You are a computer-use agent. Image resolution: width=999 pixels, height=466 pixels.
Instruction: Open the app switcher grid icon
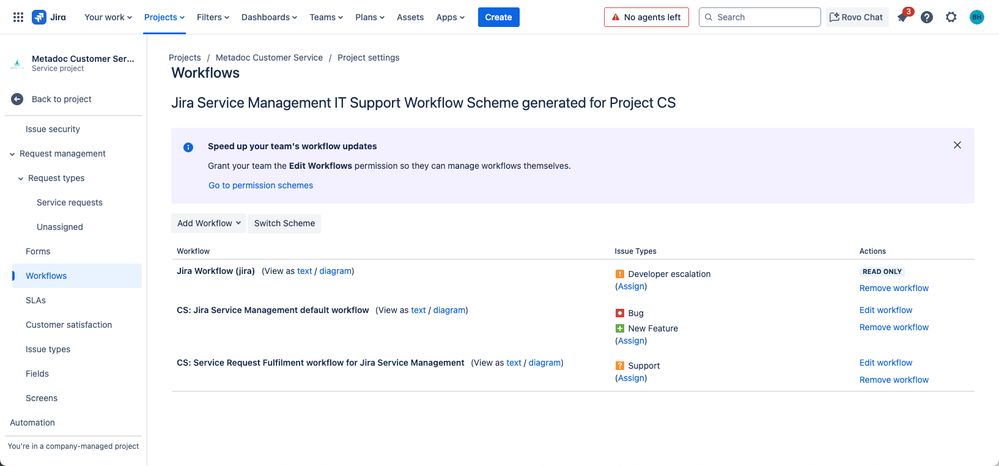click(18, 17)
